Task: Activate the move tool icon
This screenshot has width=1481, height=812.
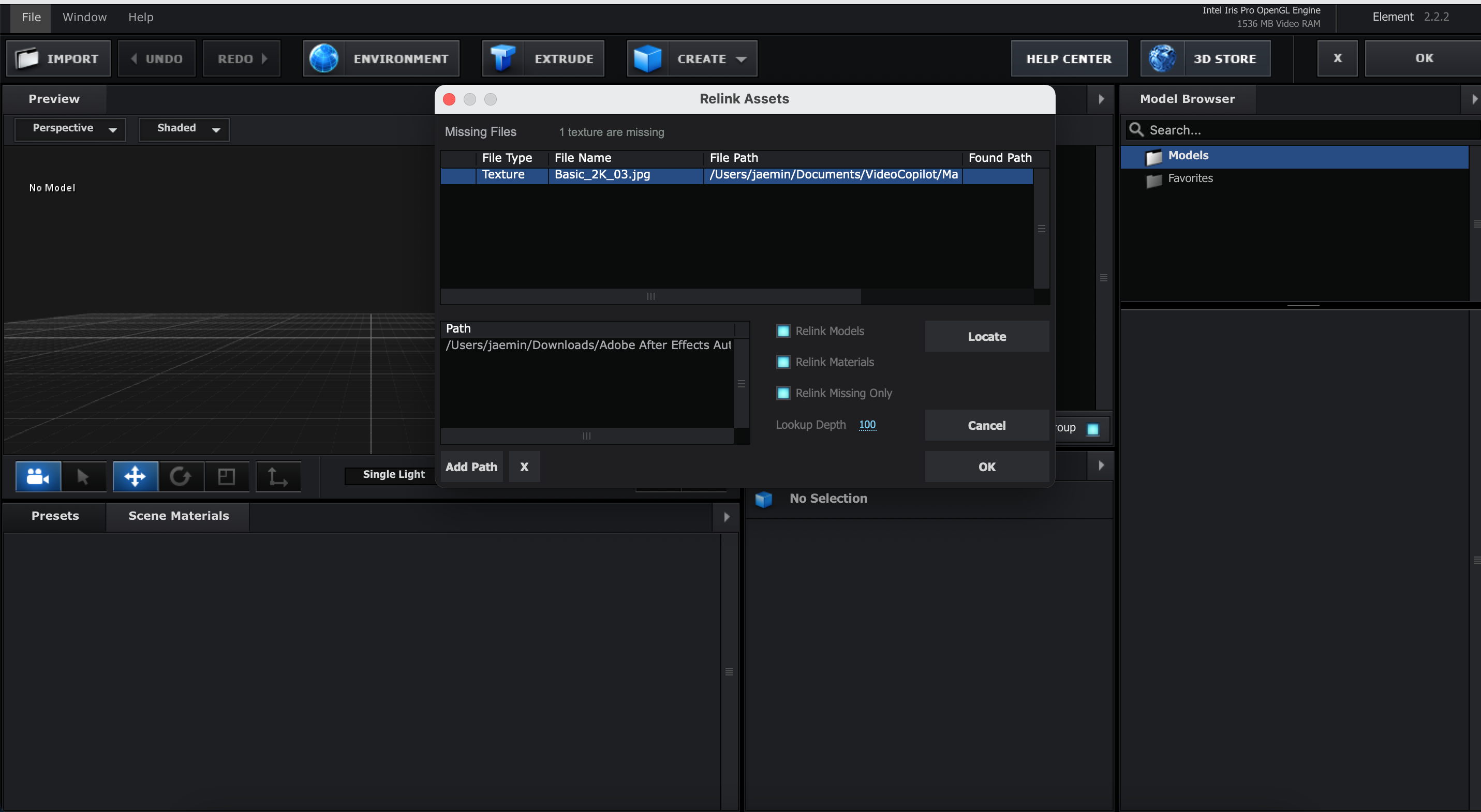Action: pyautogui.click(x=135, y=476)
